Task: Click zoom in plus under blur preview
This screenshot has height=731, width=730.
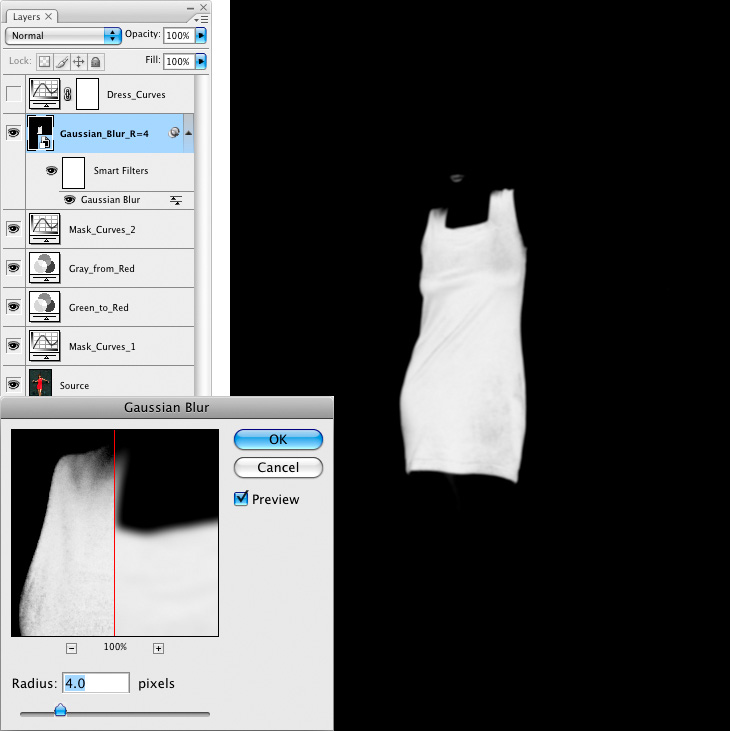Action: pyautogui.click(x=158, y=648)
